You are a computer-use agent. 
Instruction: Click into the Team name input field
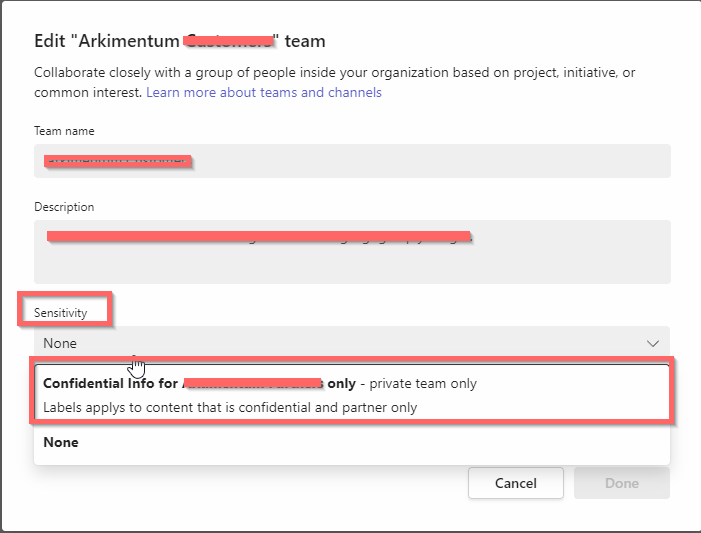coord(352,161)
